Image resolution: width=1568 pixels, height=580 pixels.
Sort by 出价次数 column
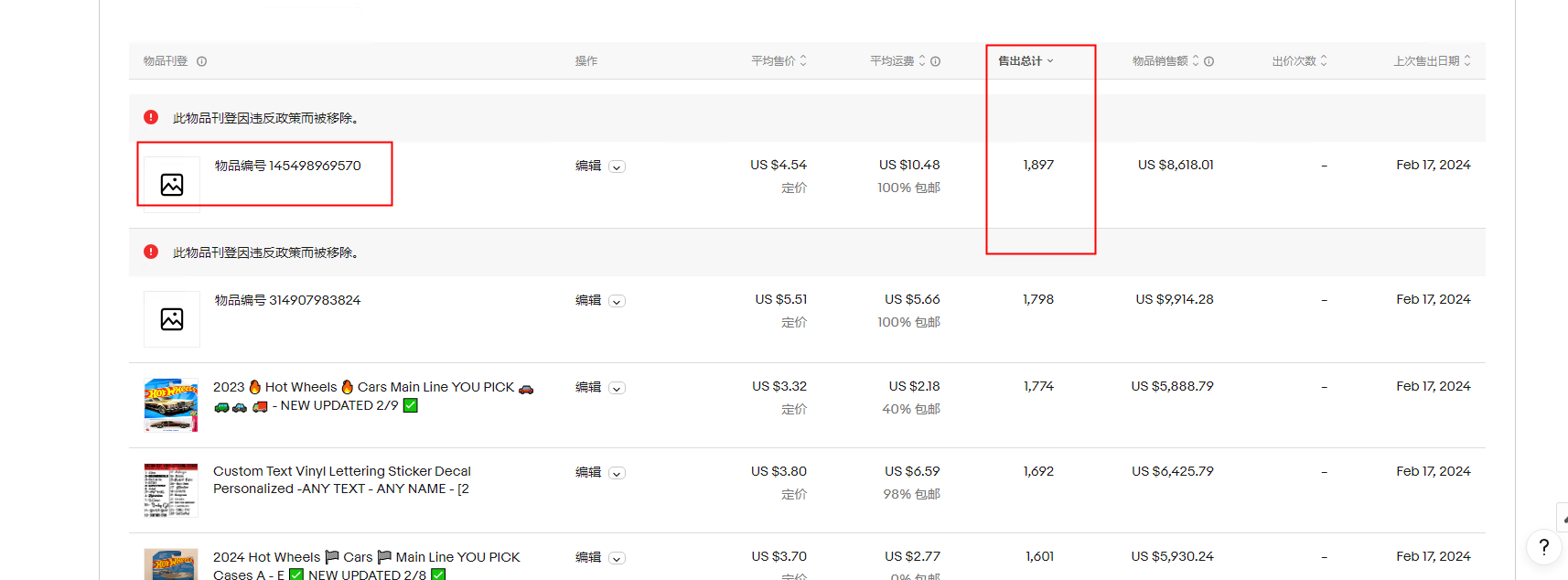[x=1299, y=60]
